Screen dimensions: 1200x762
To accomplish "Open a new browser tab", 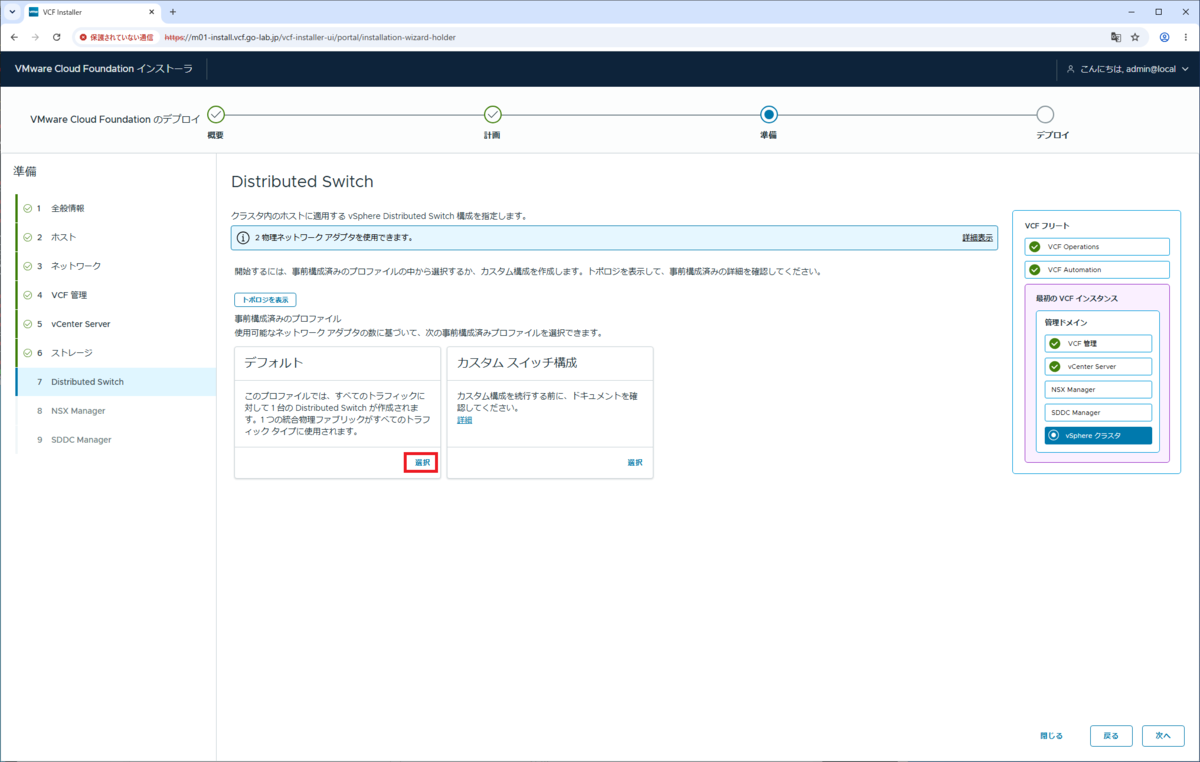I will pos(173,12).
